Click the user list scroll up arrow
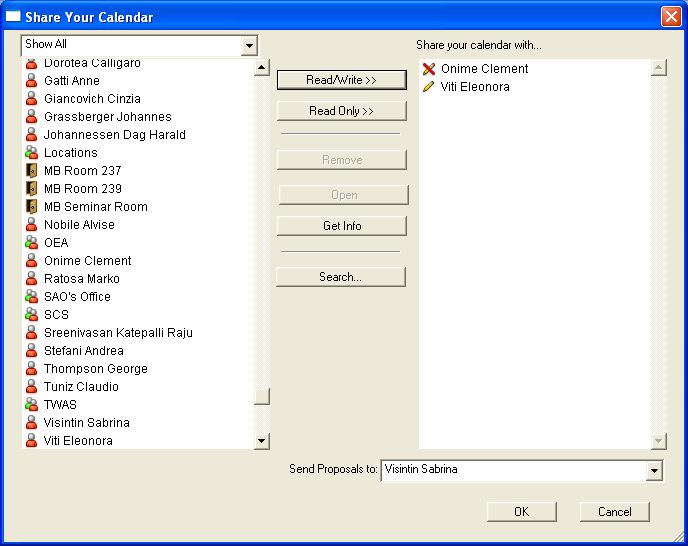This screenshot has height=546, width=688. coord(262,68)
